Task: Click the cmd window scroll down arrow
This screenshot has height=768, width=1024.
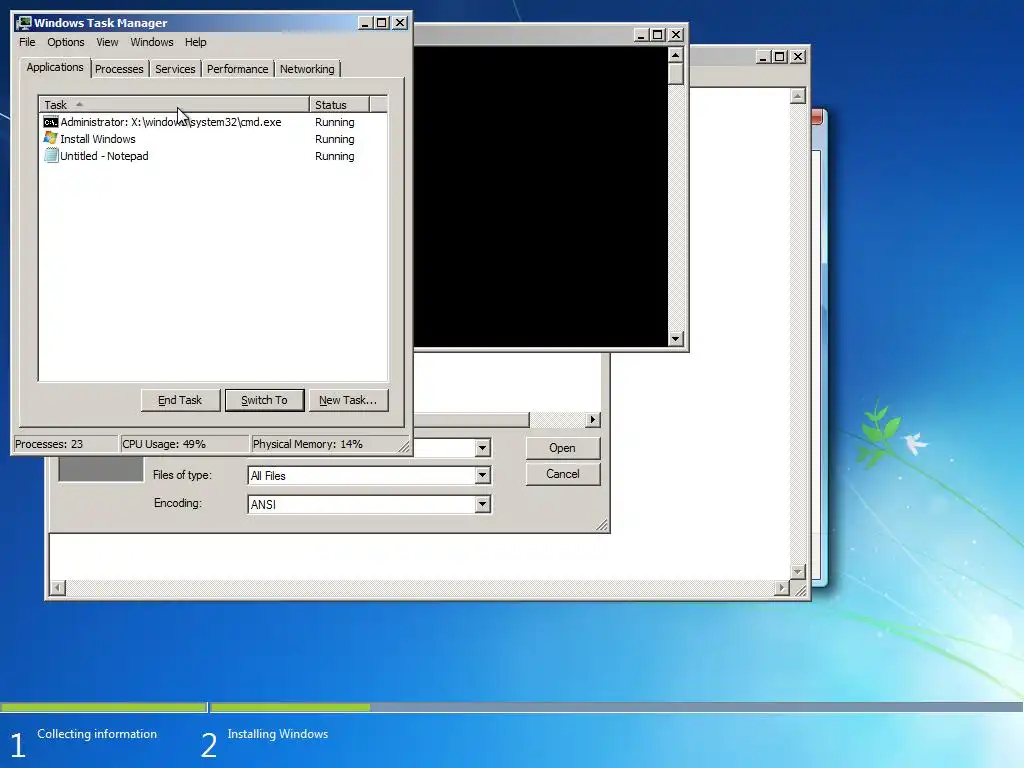Action: click(x=675, y=339)
